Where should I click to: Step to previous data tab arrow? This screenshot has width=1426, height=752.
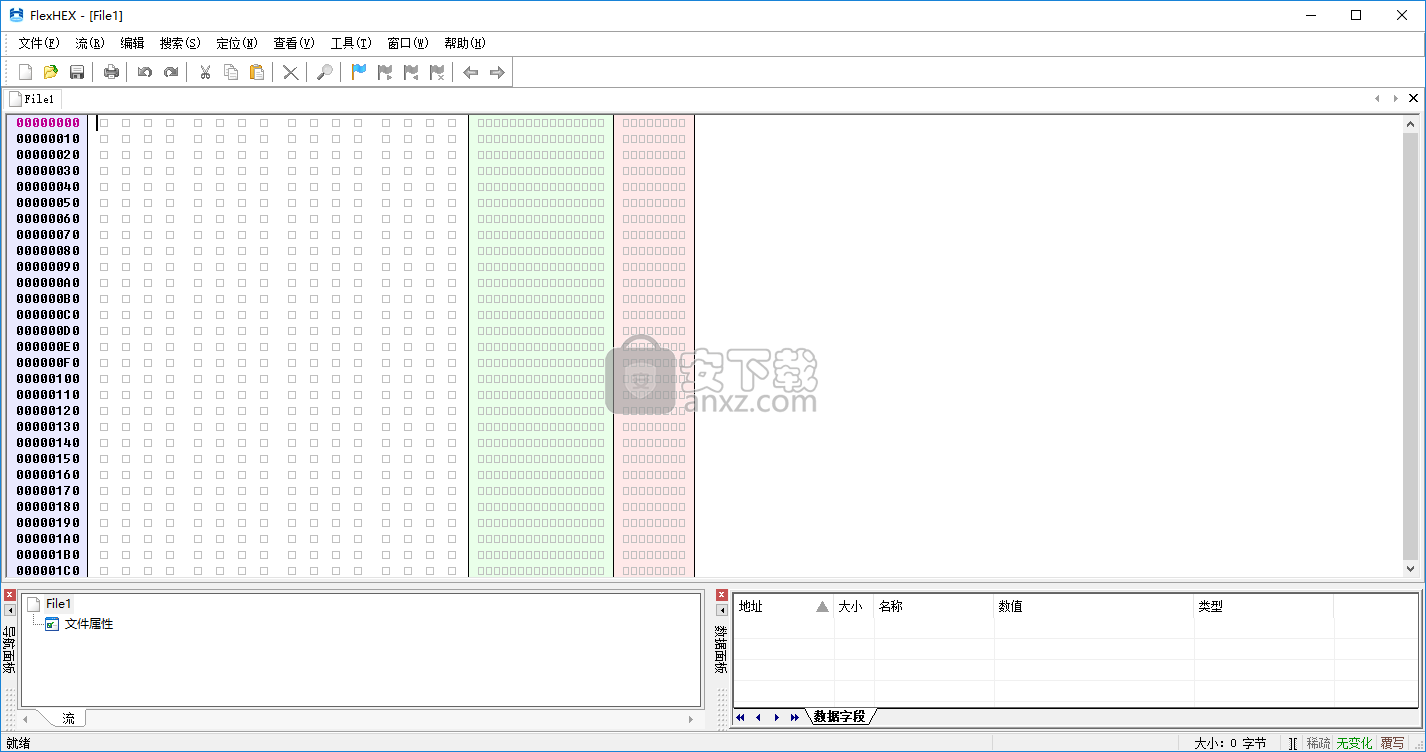pyautogui.click(x=758, y=717)
